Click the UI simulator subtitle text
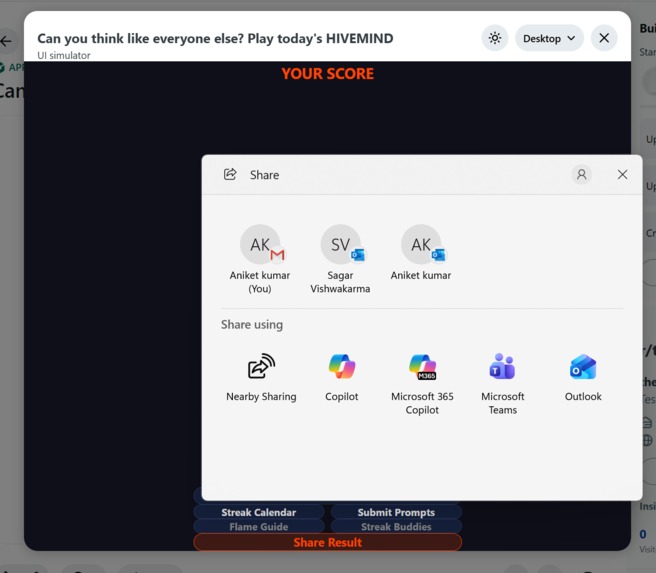Image resolution: width=656 pixels, height=573 pixels. pos(64,55)
